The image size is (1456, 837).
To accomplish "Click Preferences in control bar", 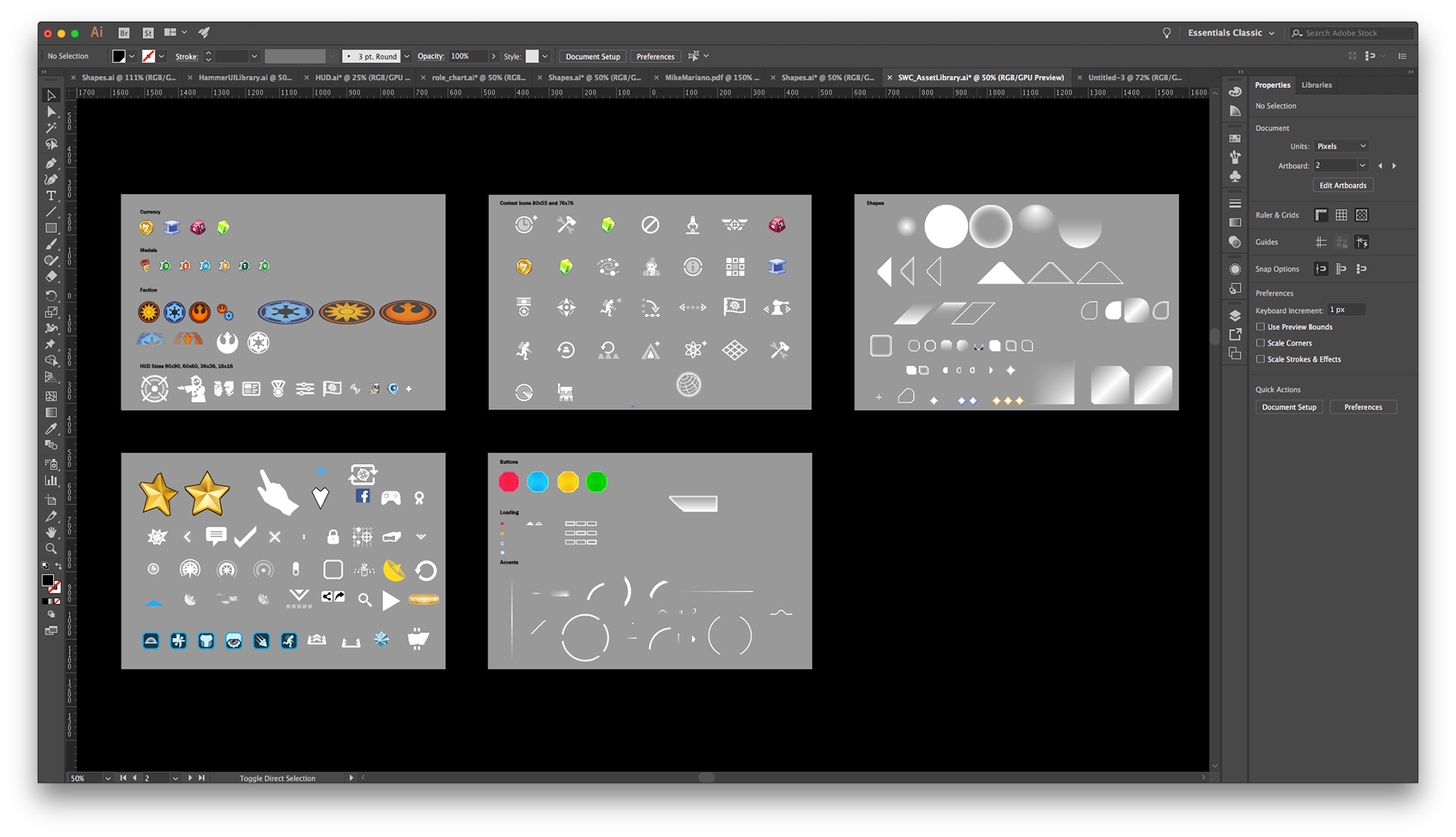I will coord(655,56).
